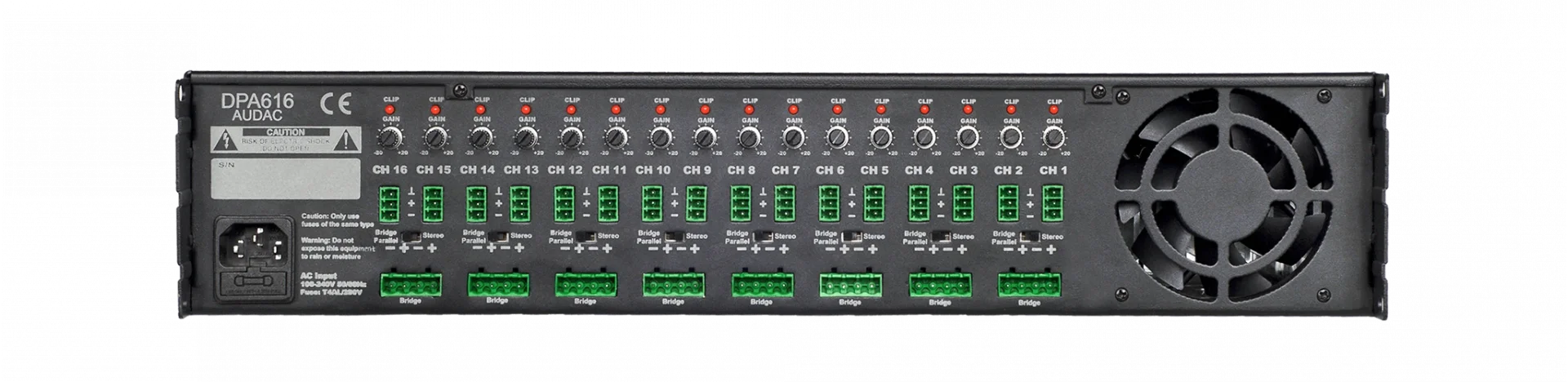This screenshot has width=1568, height=382.
Task: Click the CH 14 clip LED
Action: (x=480, y=109)
